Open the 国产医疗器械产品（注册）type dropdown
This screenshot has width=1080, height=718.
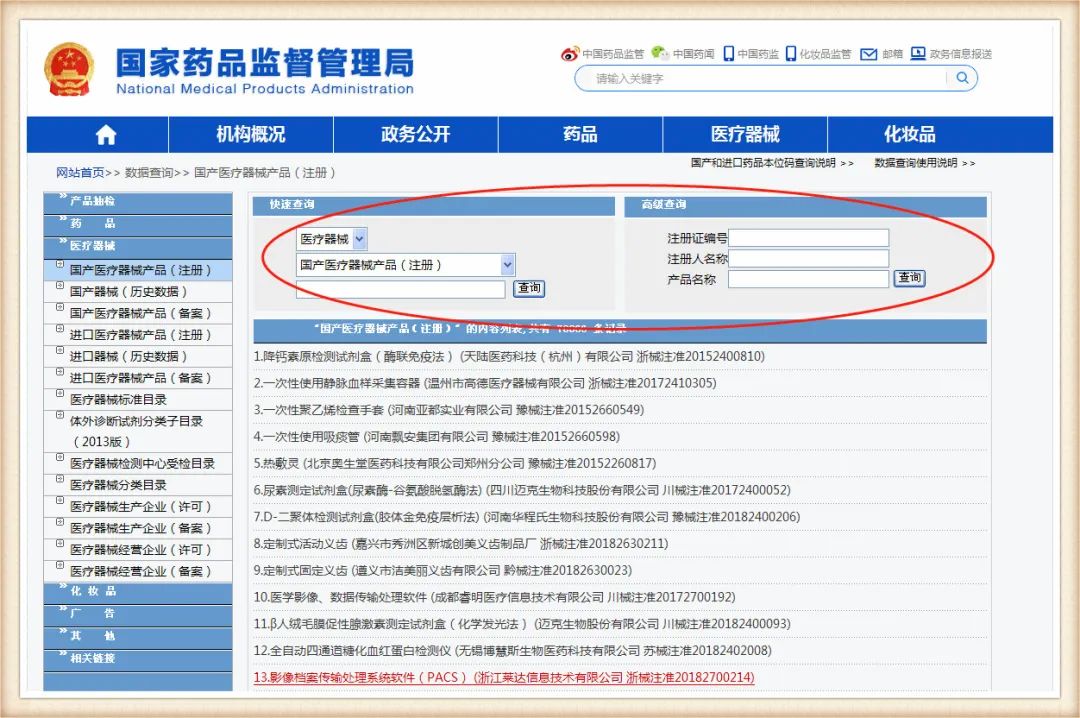403,264
